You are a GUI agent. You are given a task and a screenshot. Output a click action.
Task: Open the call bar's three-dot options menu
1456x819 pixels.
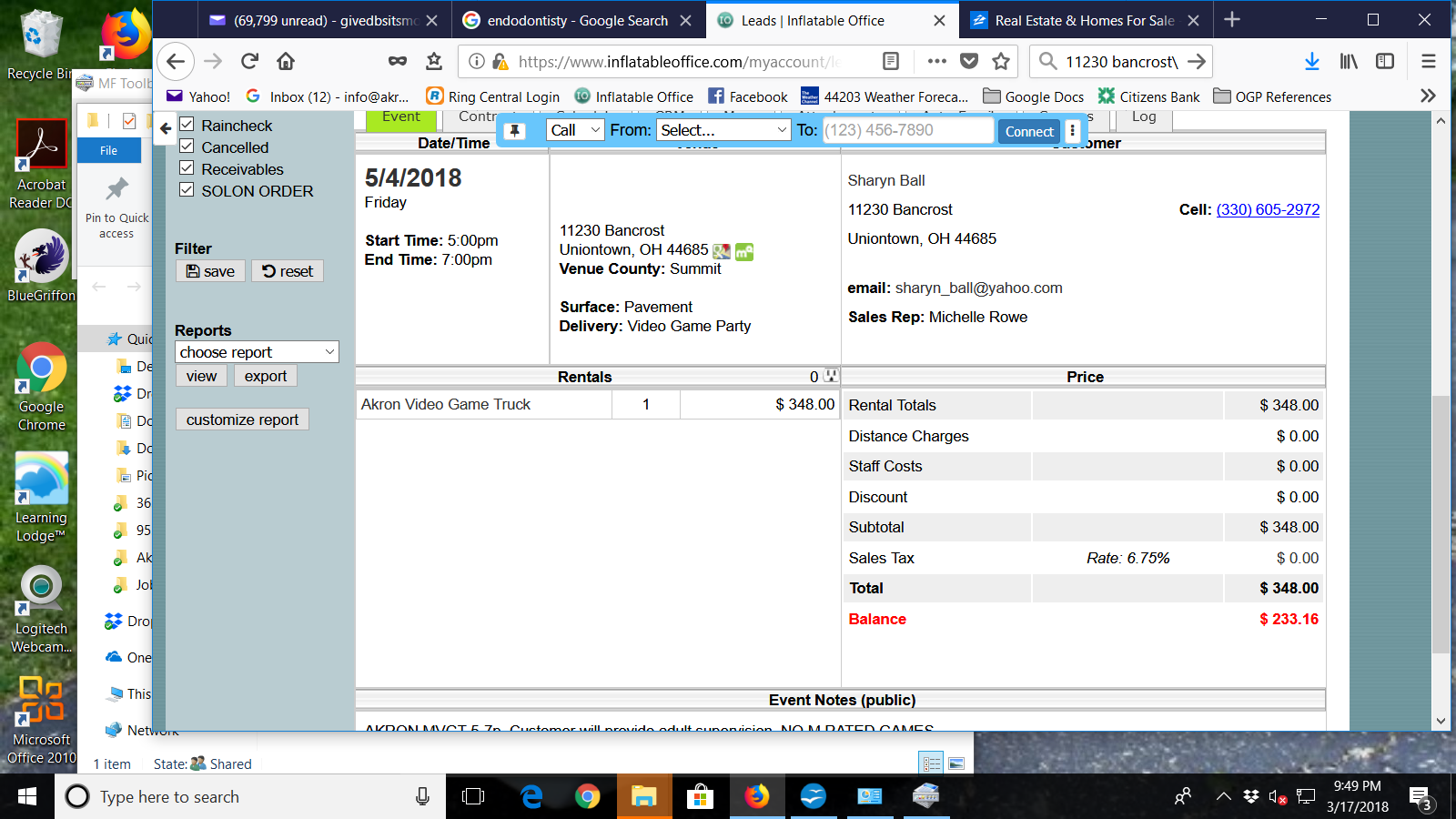click(1073, 131)
